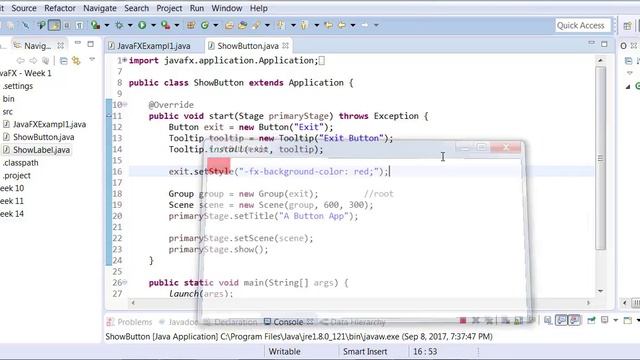Click the Clear Console icon

pyautogui.click(x=505, y=321)
